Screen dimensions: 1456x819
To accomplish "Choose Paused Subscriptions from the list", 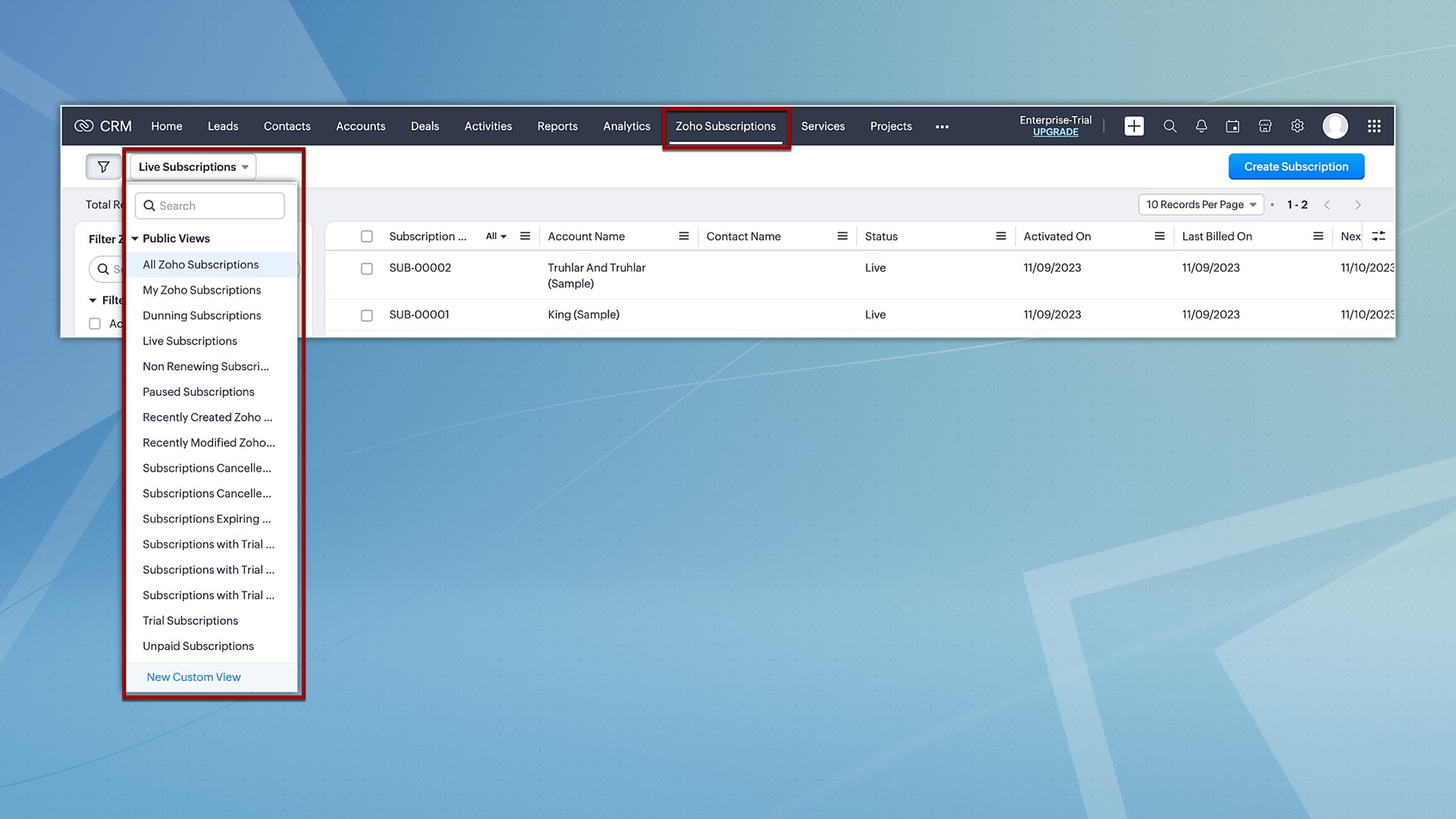I will (x=198, y=391).
